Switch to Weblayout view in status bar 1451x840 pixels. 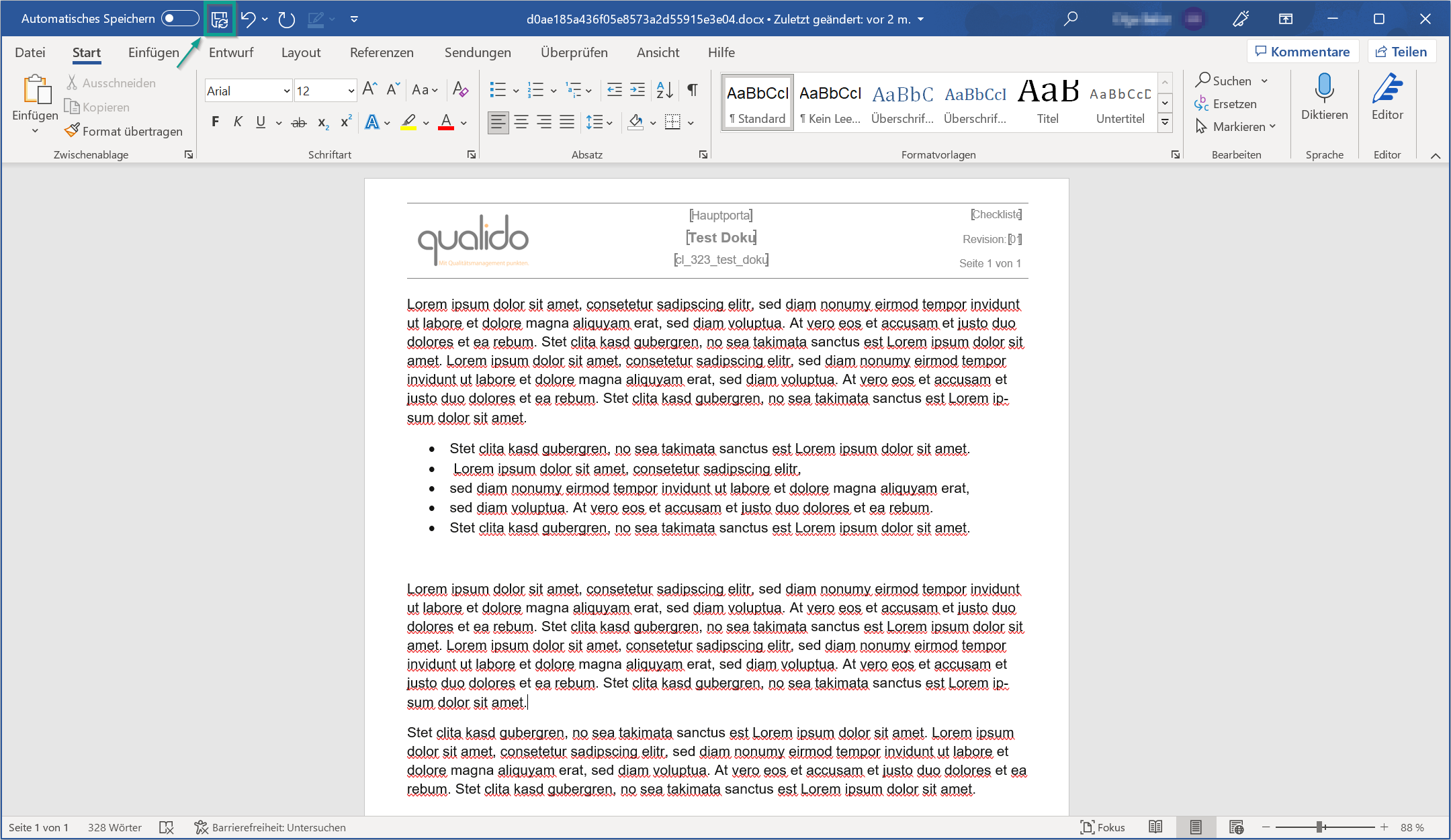point(1237,827)
